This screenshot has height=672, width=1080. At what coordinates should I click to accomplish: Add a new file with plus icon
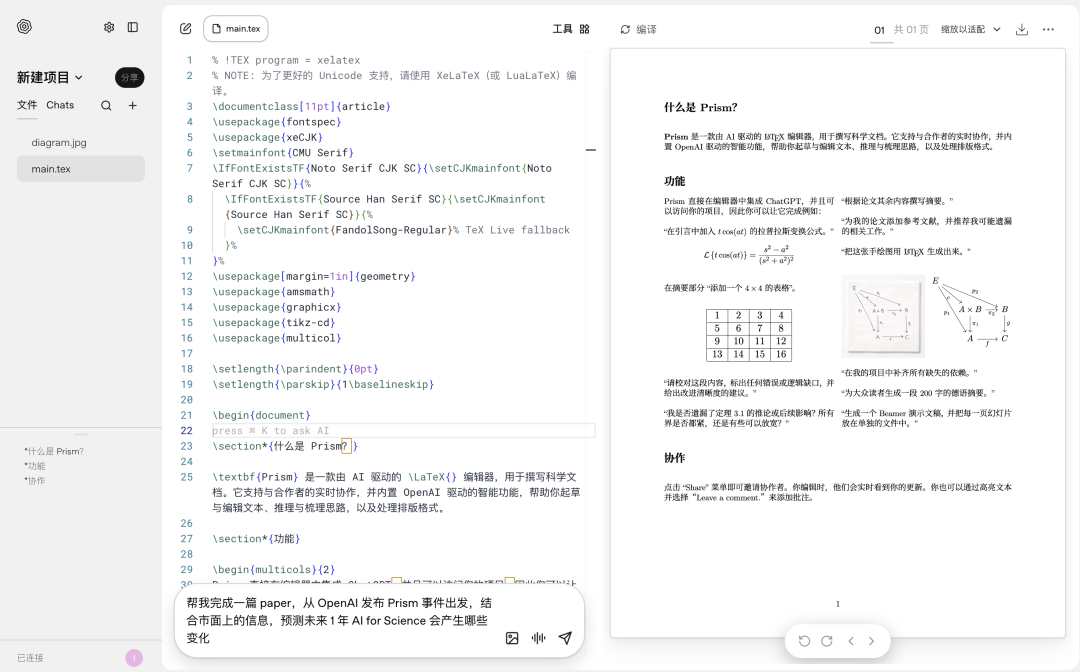pyautogui.click(x=133, y=105)
